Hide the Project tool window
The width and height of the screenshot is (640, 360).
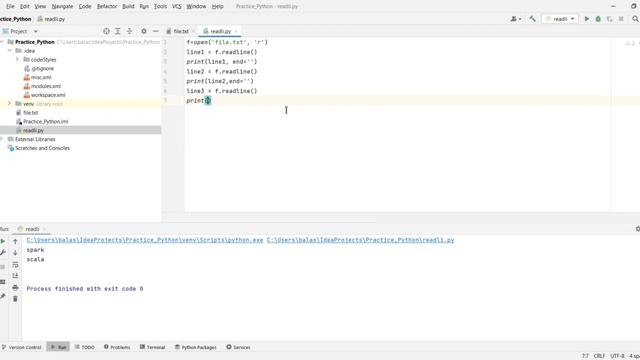click(x=156, y=31)
